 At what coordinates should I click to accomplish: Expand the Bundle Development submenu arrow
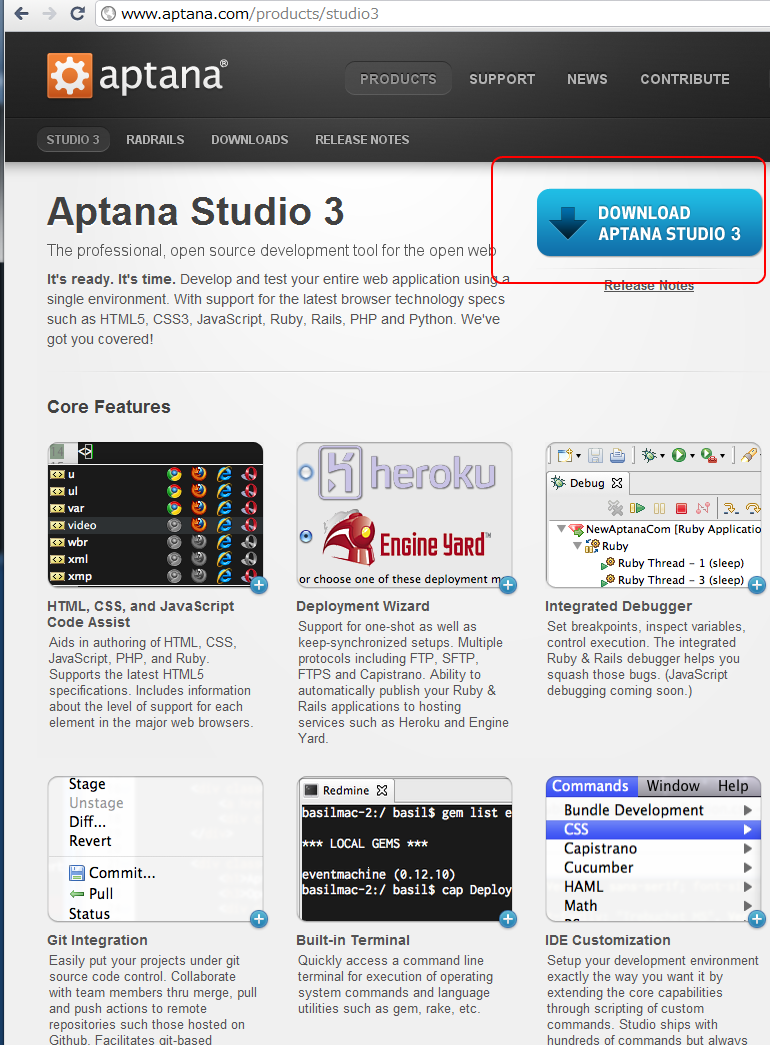pyautogui.click(x=748, y=810)
